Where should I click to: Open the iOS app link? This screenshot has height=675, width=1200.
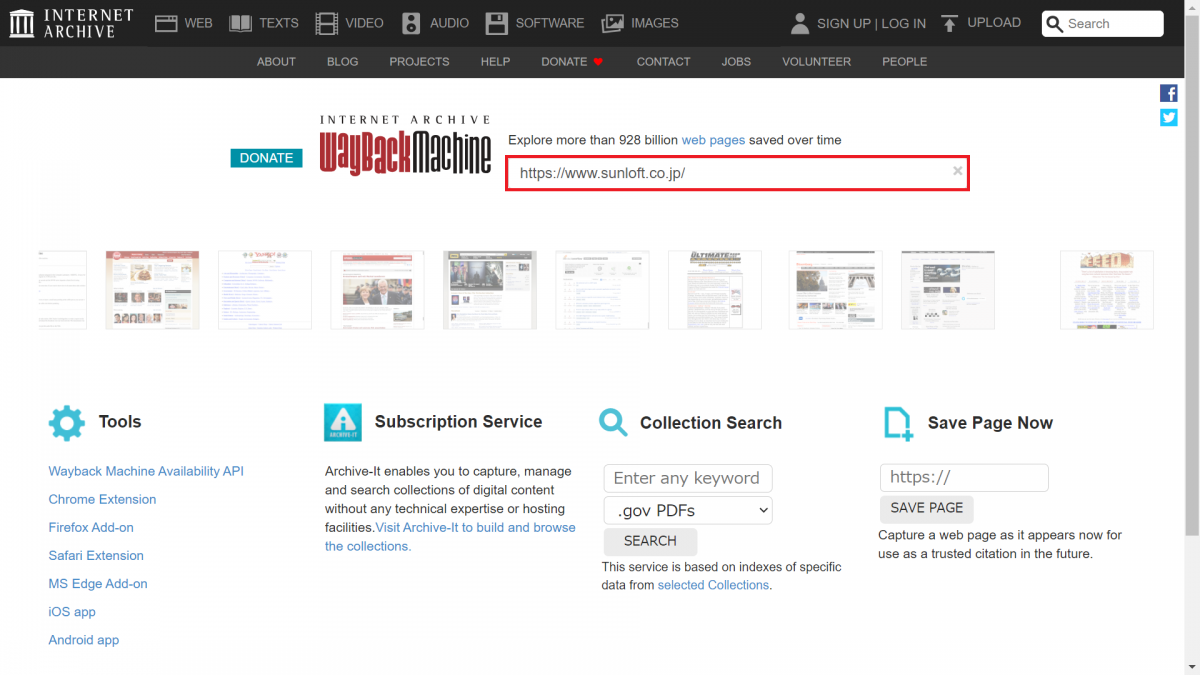tap(72, 611)
